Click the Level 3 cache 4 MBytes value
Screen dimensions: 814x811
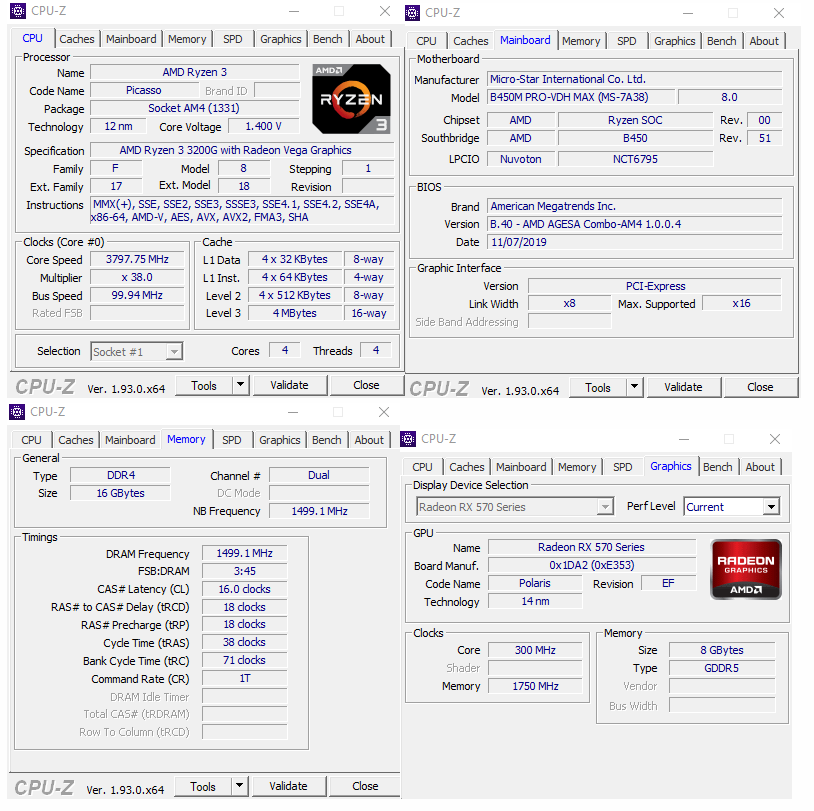tap(295, 313)
